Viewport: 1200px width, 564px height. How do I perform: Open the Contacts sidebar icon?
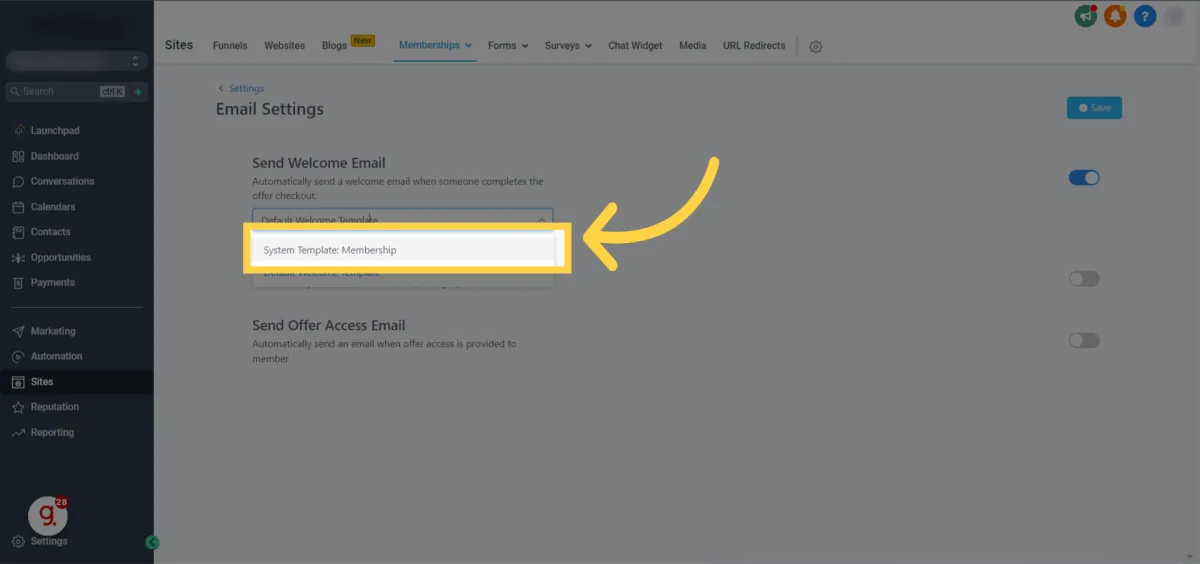[x=19, y=232]
